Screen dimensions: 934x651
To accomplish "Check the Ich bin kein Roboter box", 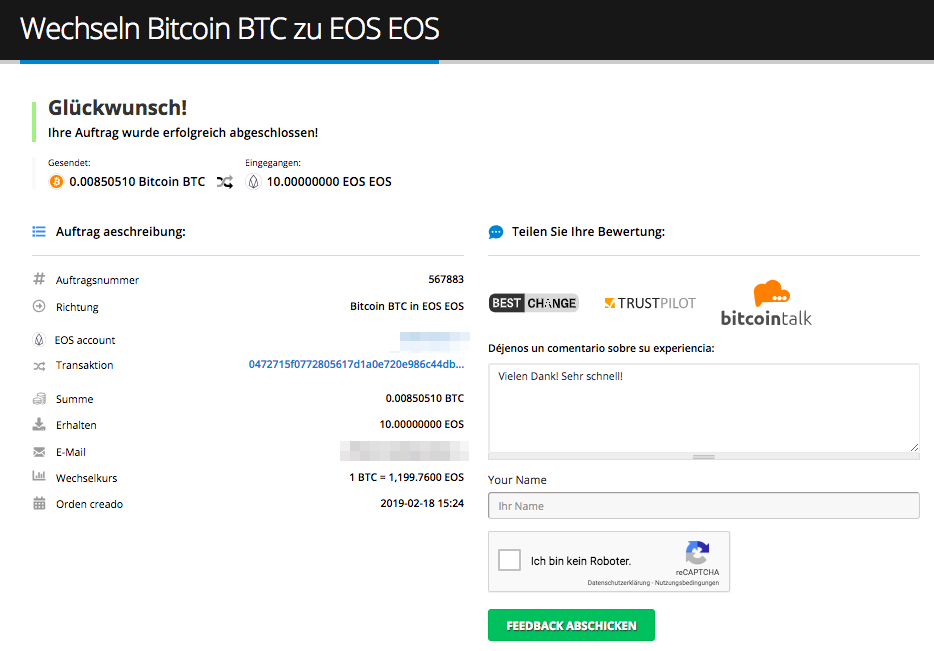I will coord(509,560).
